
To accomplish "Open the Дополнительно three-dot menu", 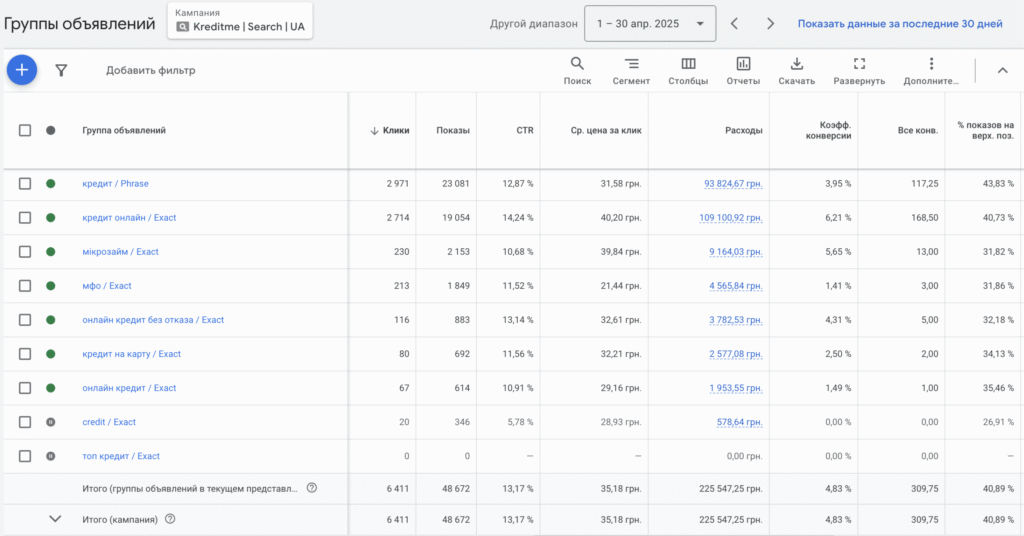I will coord(931,70).
